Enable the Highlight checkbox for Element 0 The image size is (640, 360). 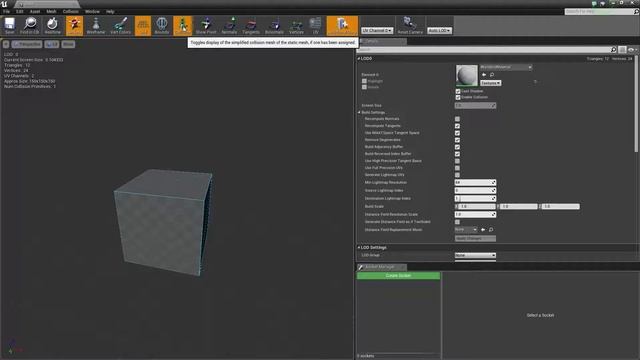click(x=364, y=81)
